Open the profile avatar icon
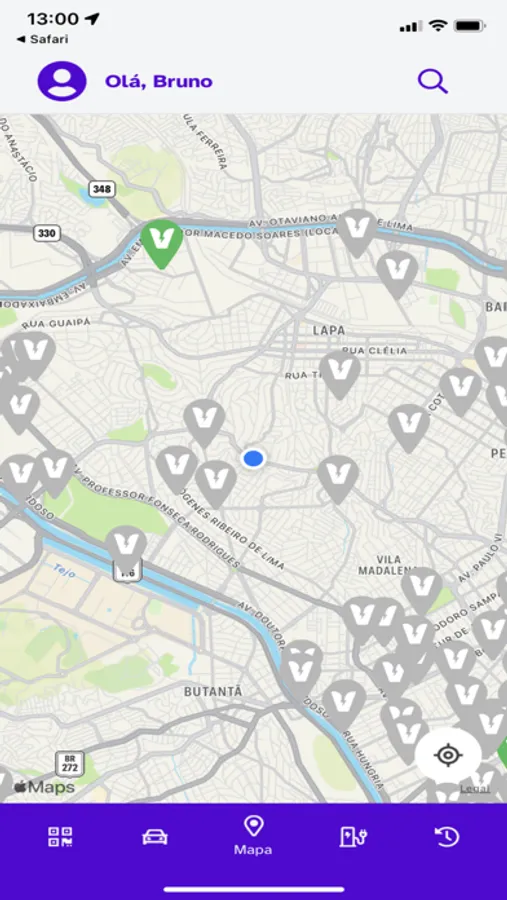The height and width of the screenshot is (900, 507). 62,81
